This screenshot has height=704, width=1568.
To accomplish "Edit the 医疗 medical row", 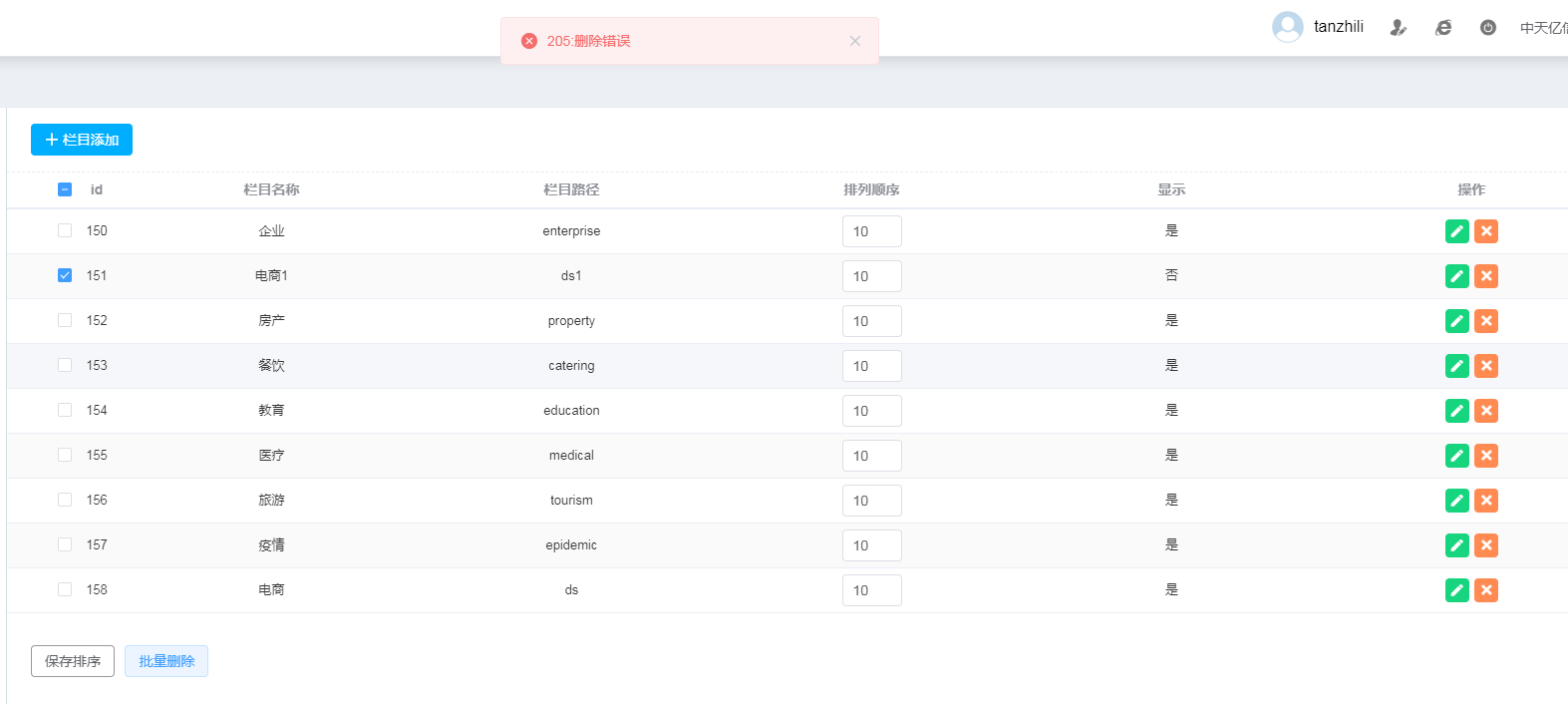I will click(x=1456, y=456).
